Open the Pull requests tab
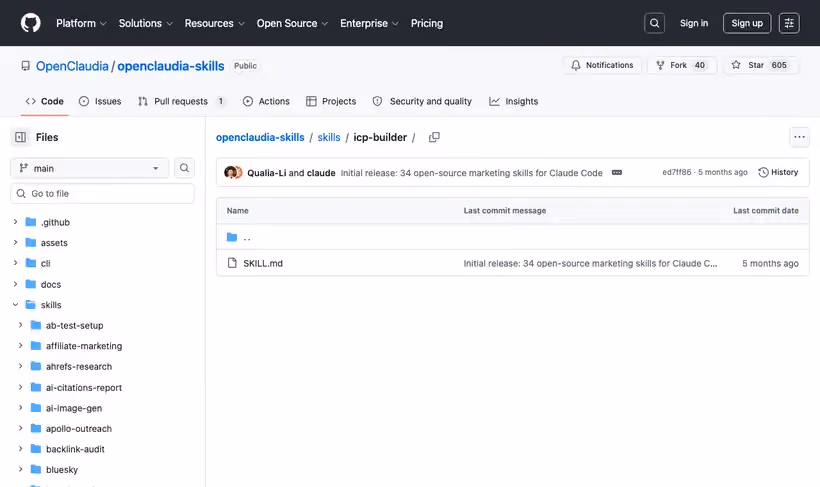820x487 pixels. (181, 101)
